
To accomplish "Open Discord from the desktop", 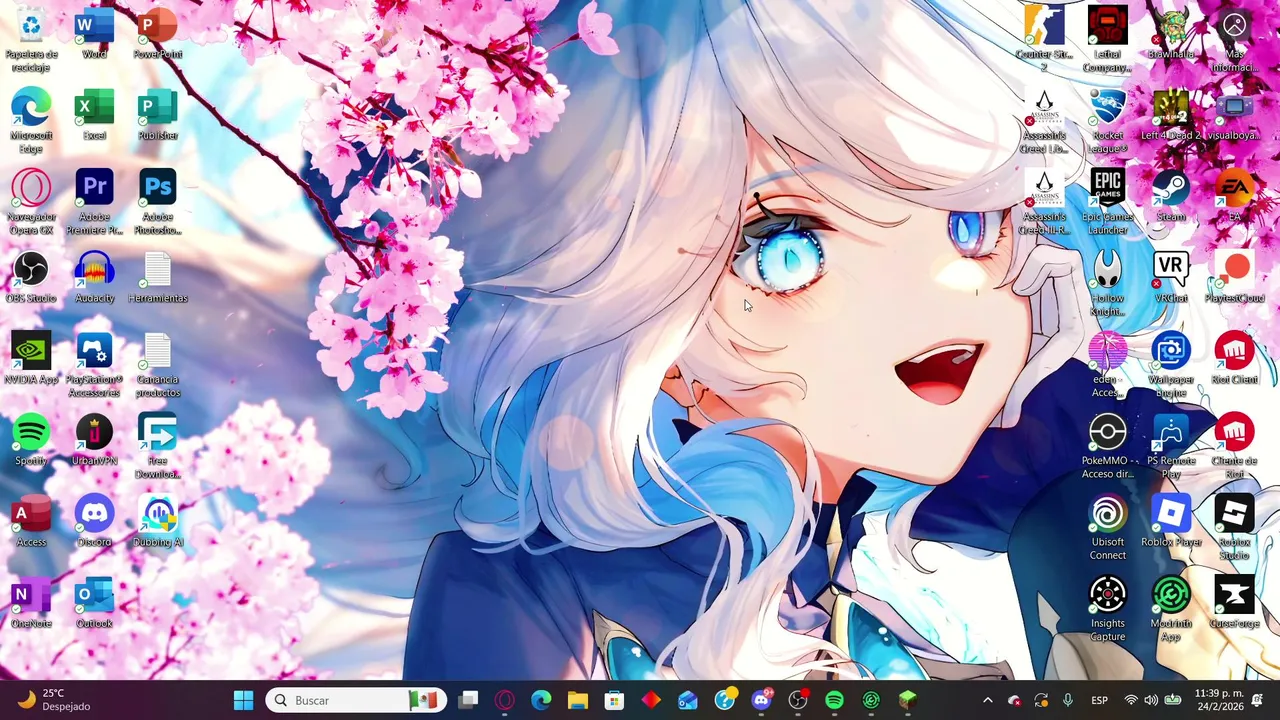I will (x=94, y=520).
